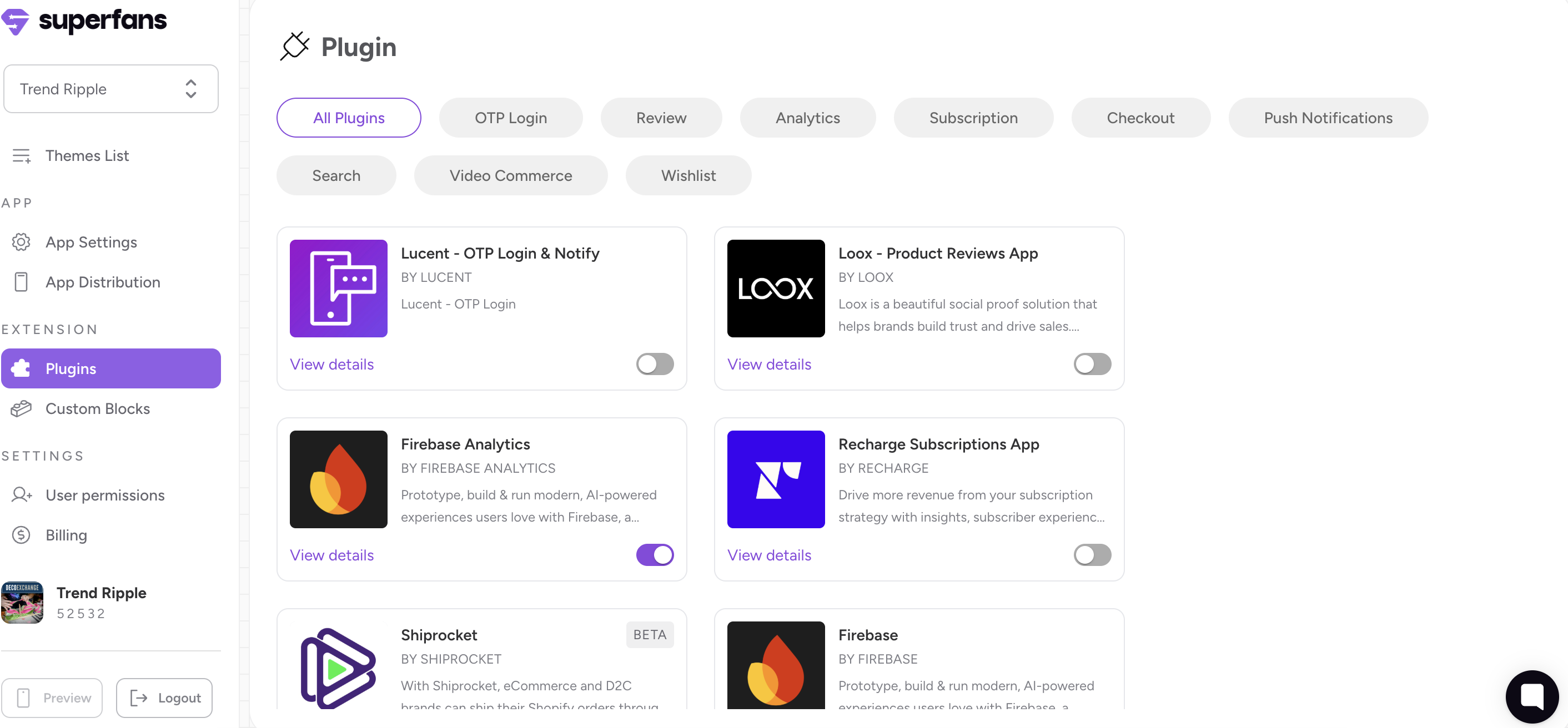Enable the Loox Product Reviews toggle

[1092, 365]
